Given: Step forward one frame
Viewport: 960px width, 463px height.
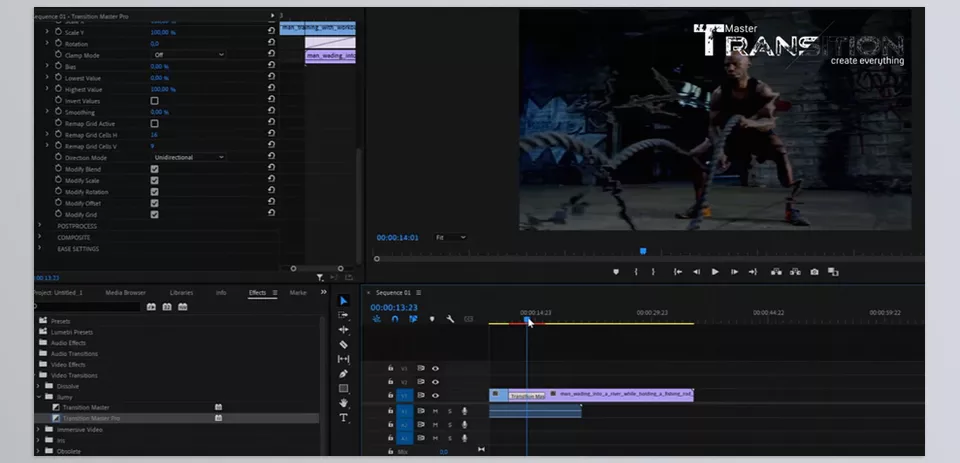Looking at the screenshot, I should [x=734, y=272].
